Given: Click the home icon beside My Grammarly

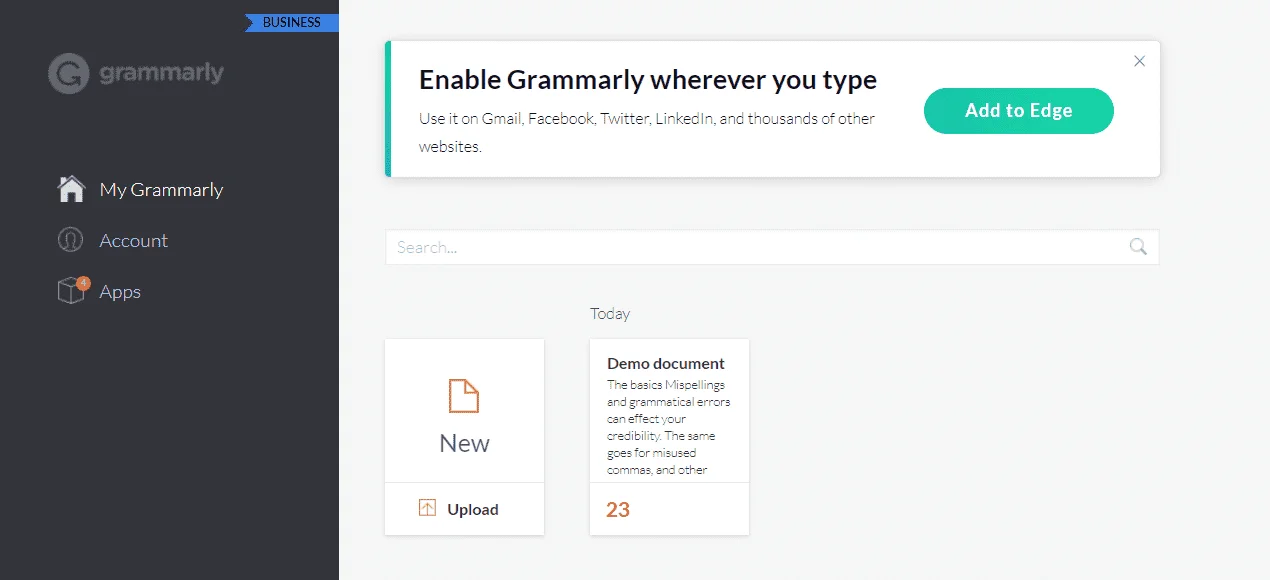Looking at the screenshot, I should [x=71, y=189].
